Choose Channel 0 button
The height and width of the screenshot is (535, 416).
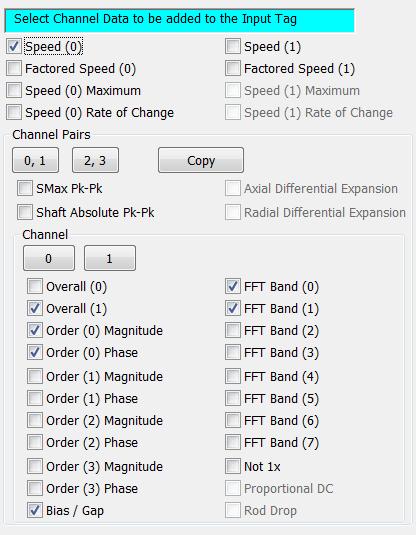pos(49,258)
